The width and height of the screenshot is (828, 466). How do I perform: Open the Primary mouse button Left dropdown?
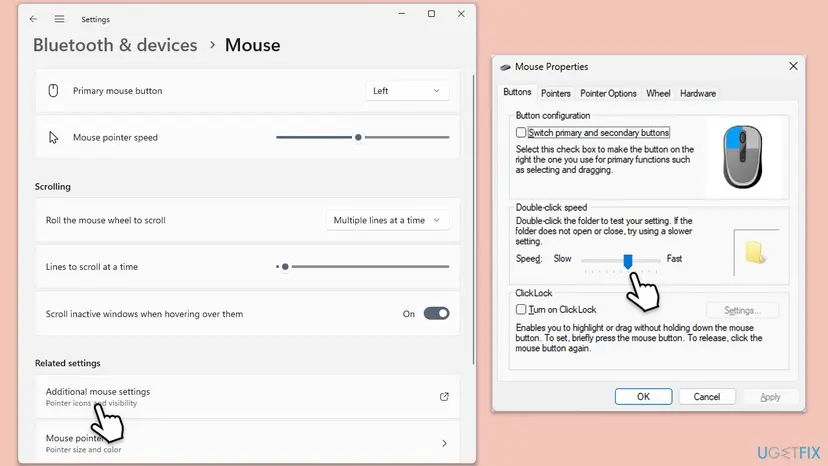point(407,91)
